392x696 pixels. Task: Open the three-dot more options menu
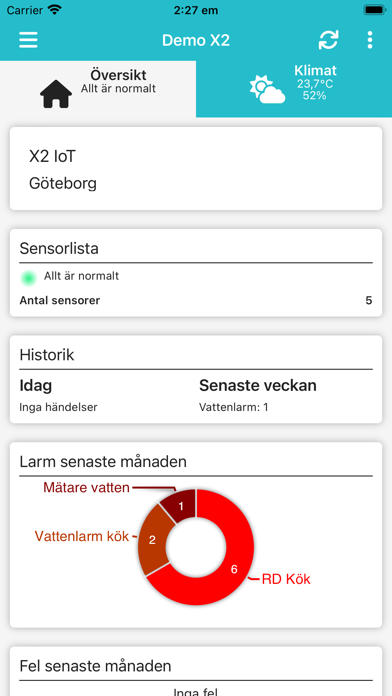pyautogui.click(x=369, y=40)
